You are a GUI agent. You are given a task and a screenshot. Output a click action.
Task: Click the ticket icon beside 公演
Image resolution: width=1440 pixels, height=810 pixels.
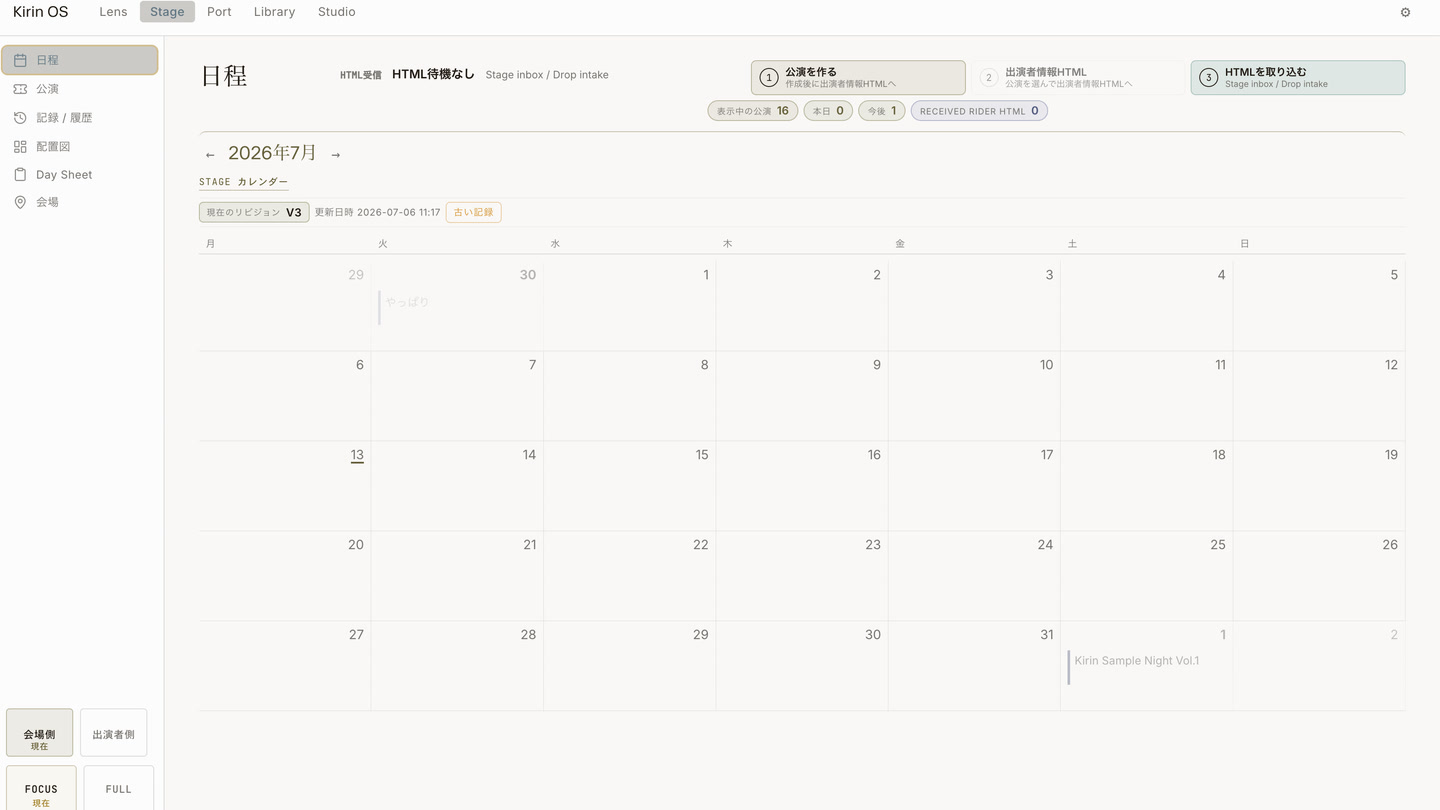[20, 89]
